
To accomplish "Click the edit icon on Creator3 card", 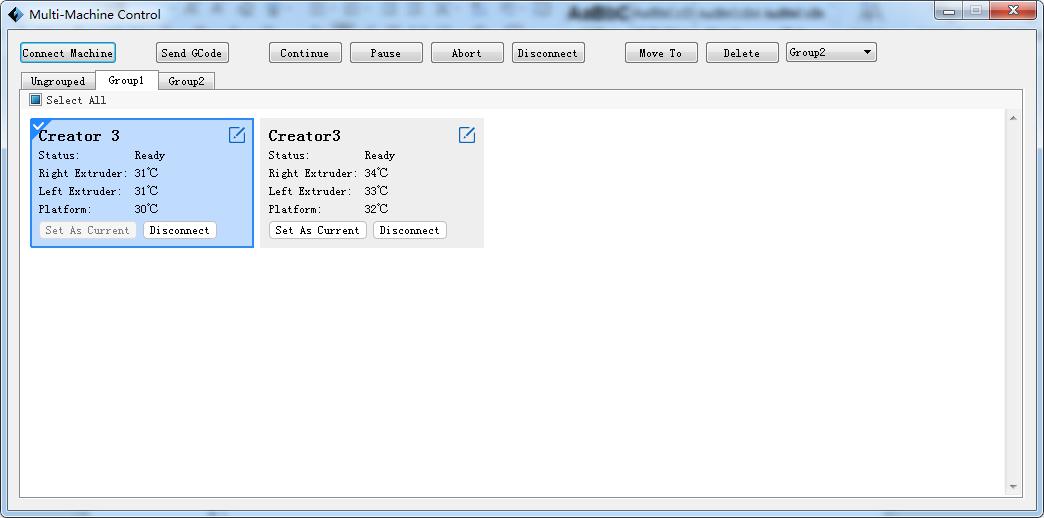I will tap(467, 135).
